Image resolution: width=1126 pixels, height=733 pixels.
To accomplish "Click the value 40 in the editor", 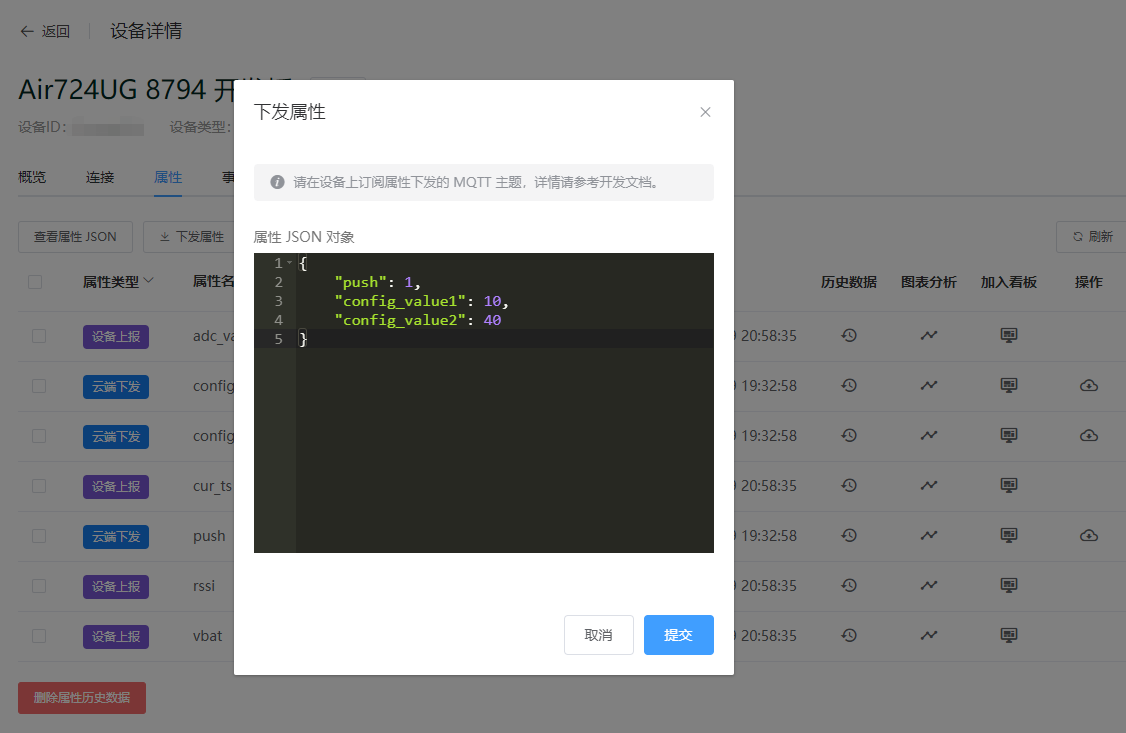I will tap(492, 320).
